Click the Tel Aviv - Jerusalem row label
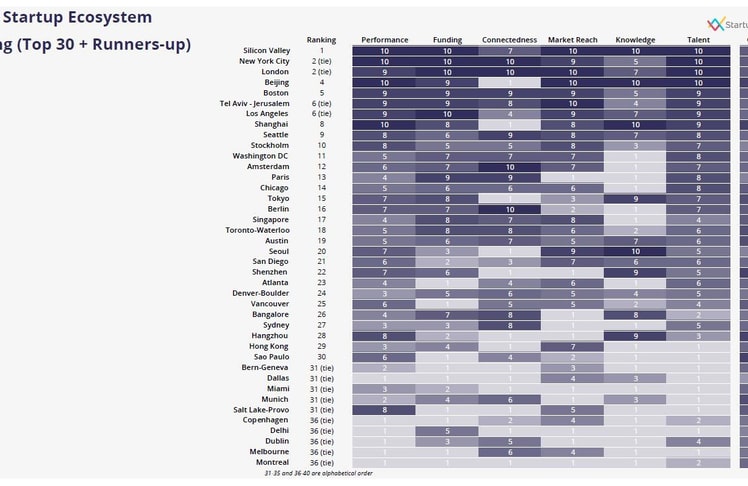 (x=254, y=103)
